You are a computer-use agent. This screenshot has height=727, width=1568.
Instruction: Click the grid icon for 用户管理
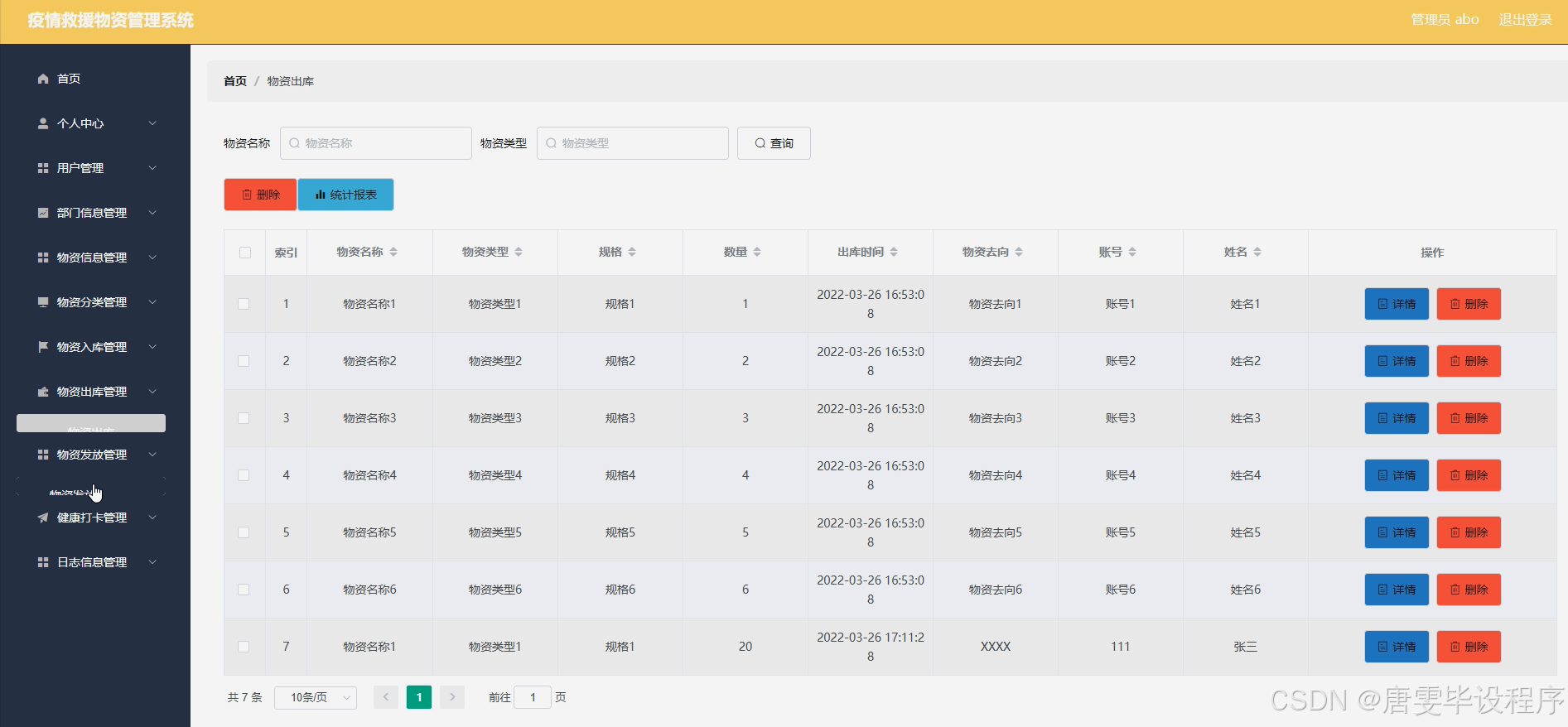(x=43, y=168)
